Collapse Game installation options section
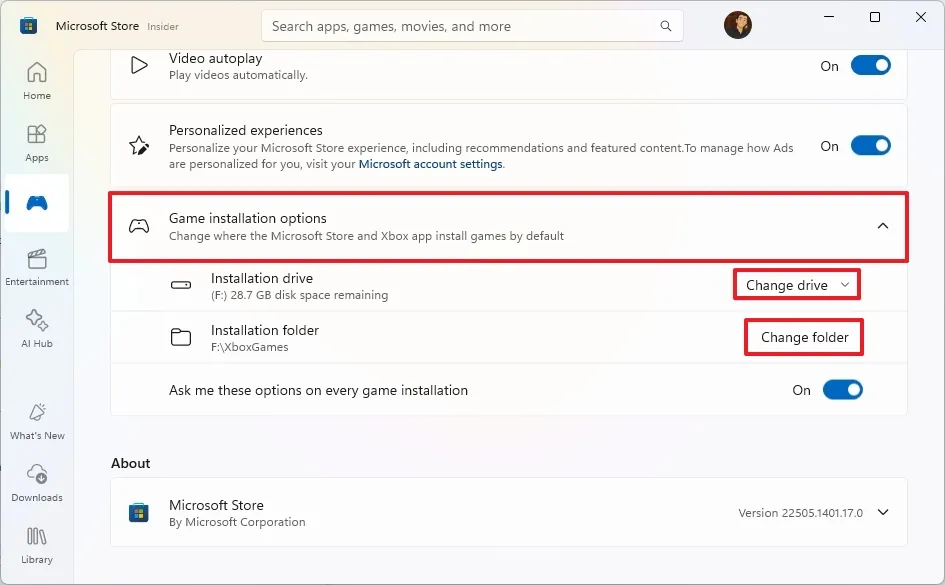This screenshot has width=945, height=585. (882, 226)
